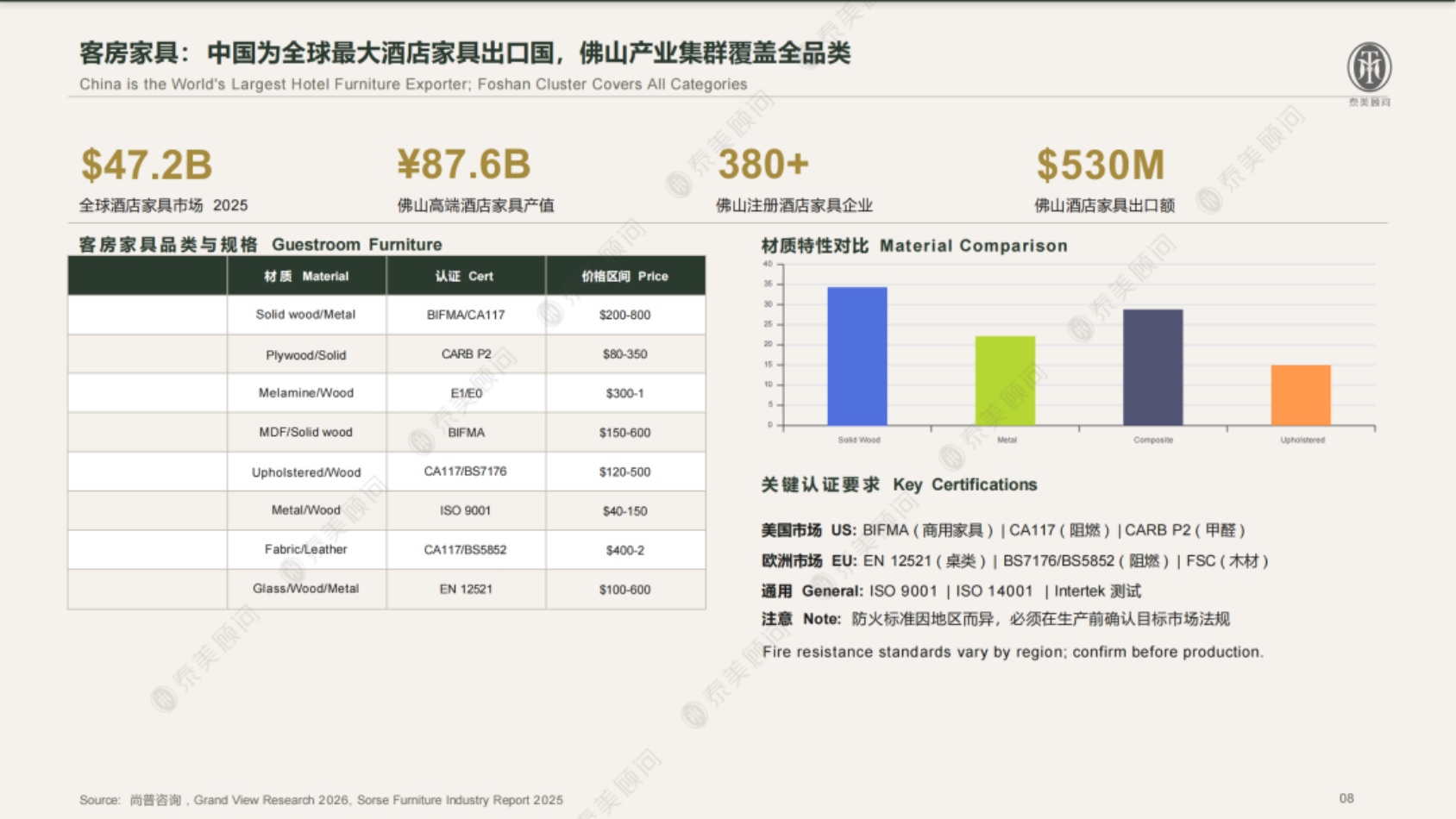Click the Solid Wood axis label
Viewport: 1456px width, 819px height.
click(x=859, y=440)
